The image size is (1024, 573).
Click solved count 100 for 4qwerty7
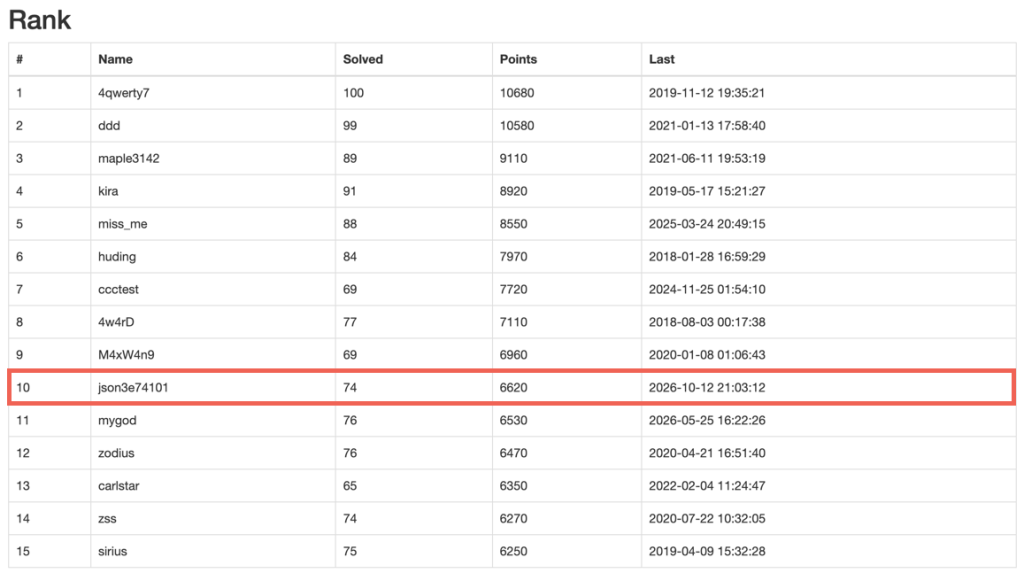point(353,93)
